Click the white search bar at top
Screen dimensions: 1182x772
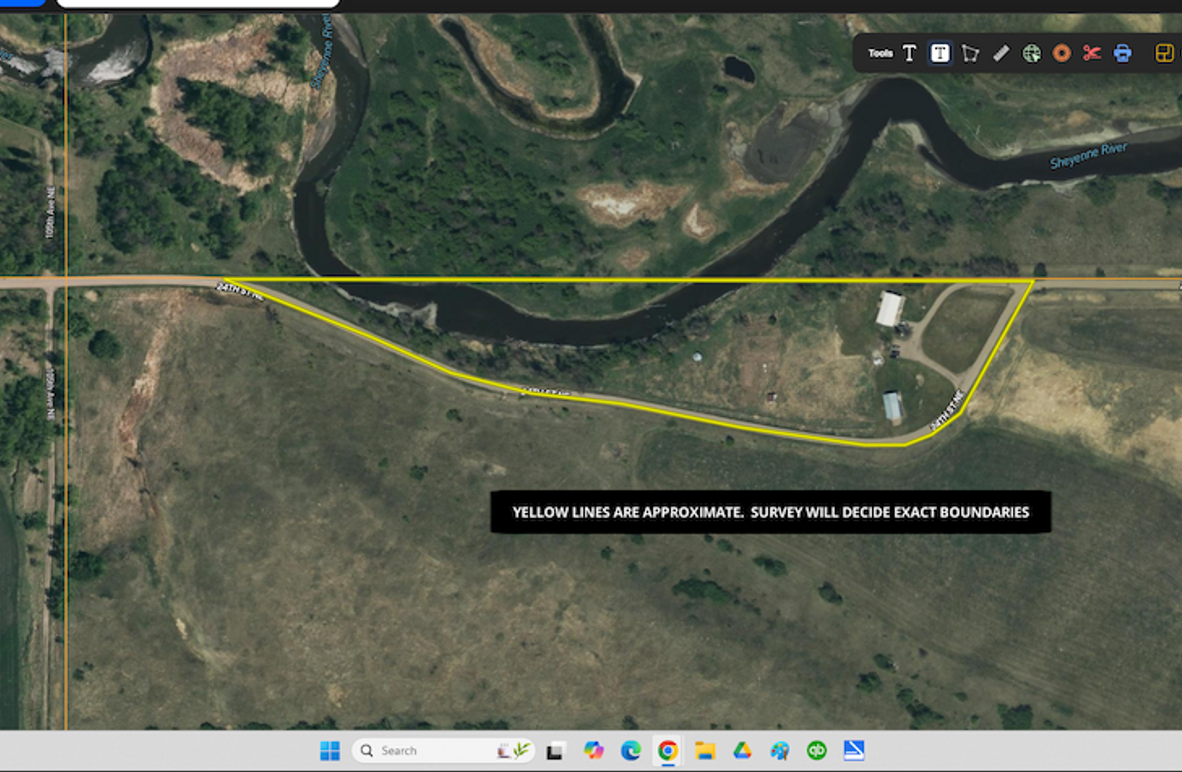198,3
